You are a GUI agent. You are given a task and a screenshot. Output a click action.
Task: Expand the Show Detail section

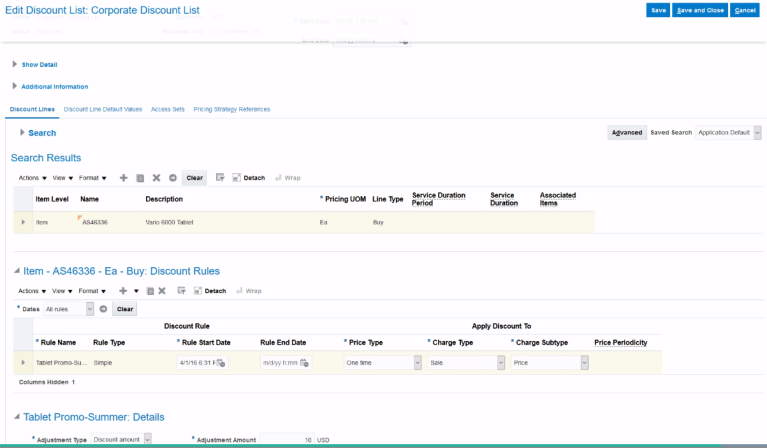click(x=15, y=64)
